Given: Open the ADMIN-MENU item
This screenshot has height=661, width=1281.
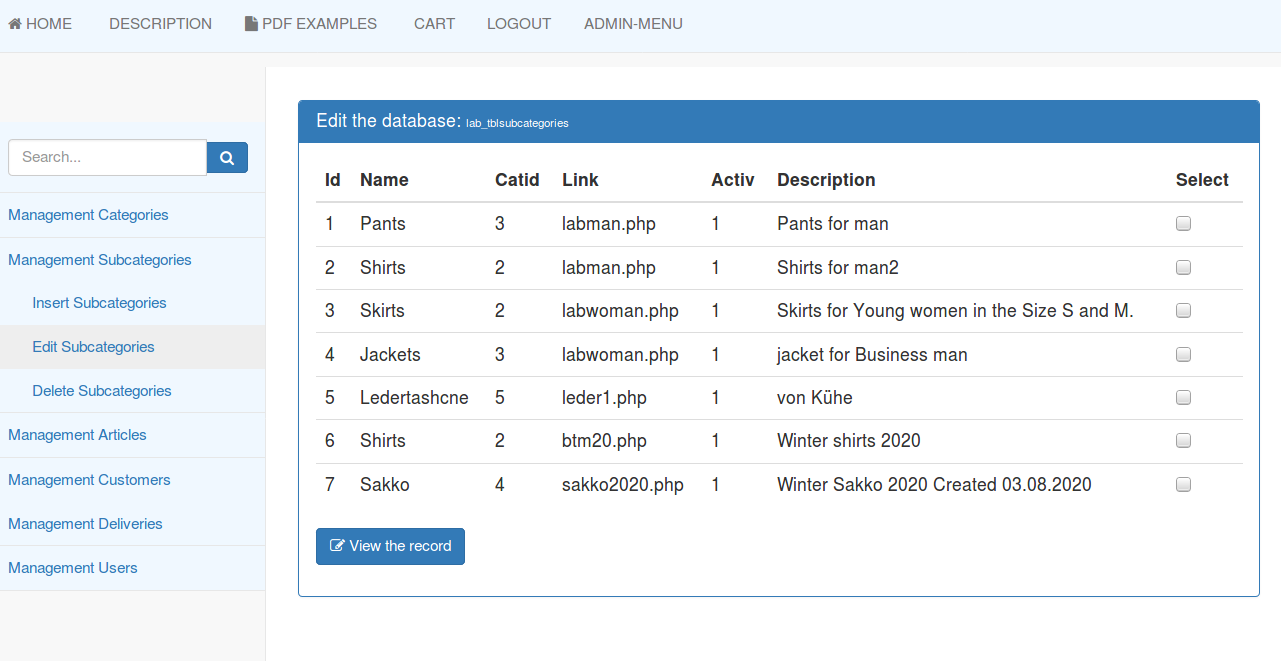Looking at the screenshot, I should [x=633, y=24].
